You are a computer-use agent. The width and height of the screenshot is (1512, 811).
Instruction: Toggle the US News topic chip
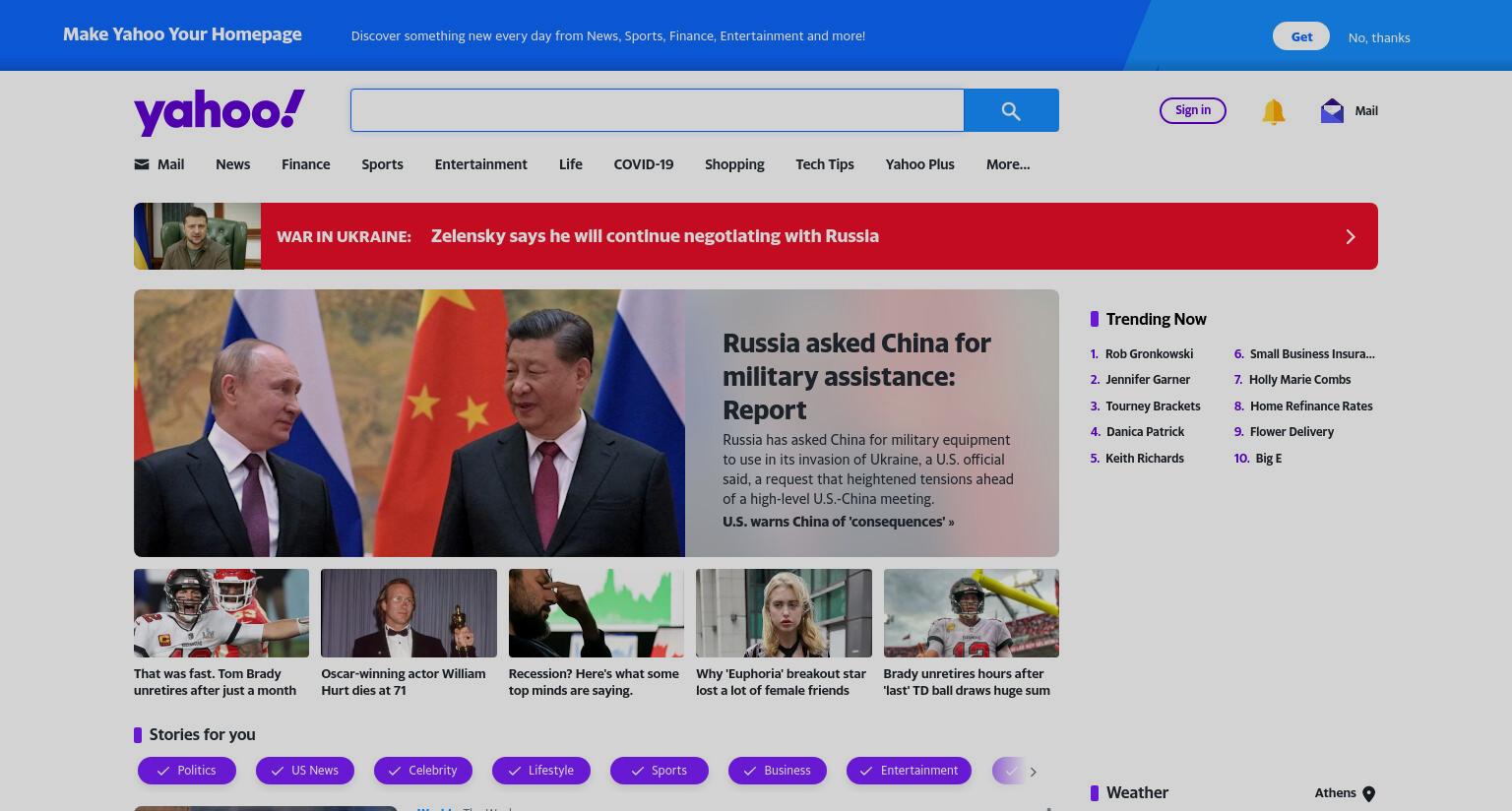(305, 771)
